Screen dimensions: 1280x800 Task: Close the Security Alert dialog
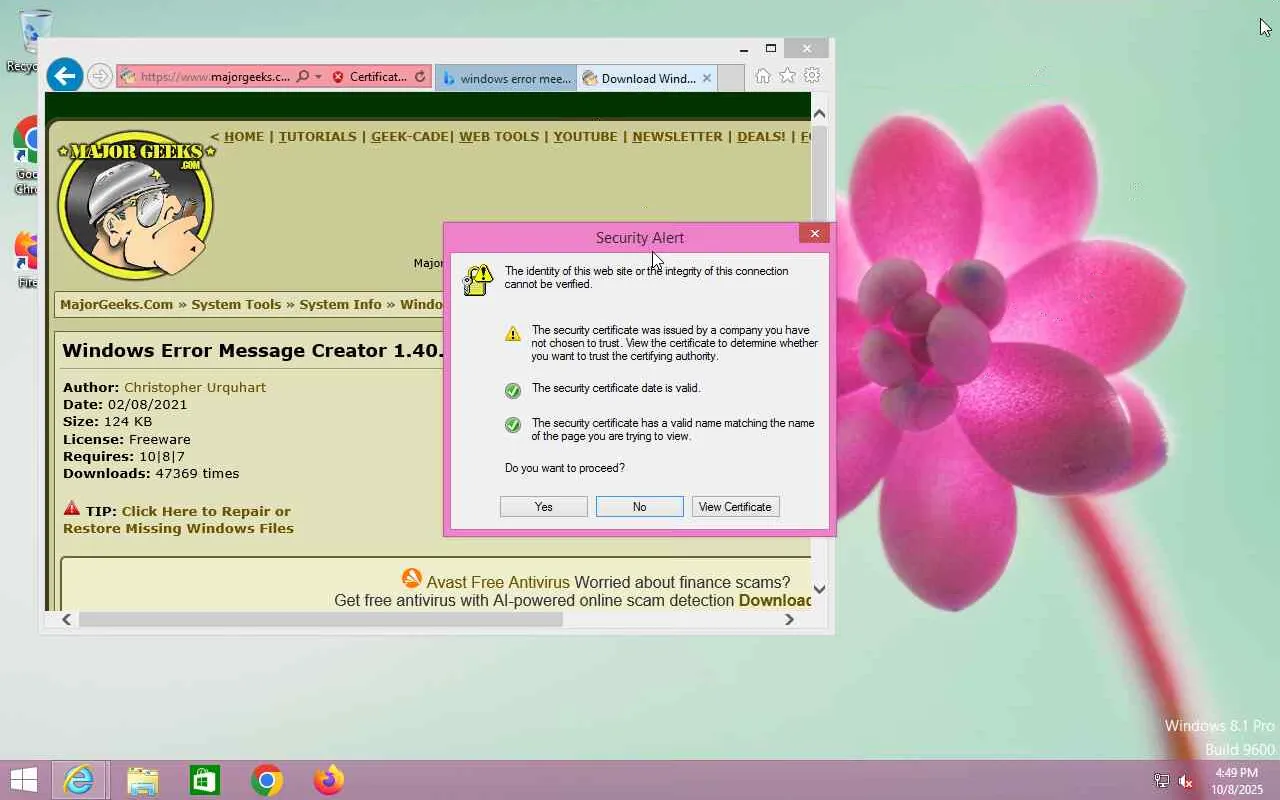(x=814, y=234)
